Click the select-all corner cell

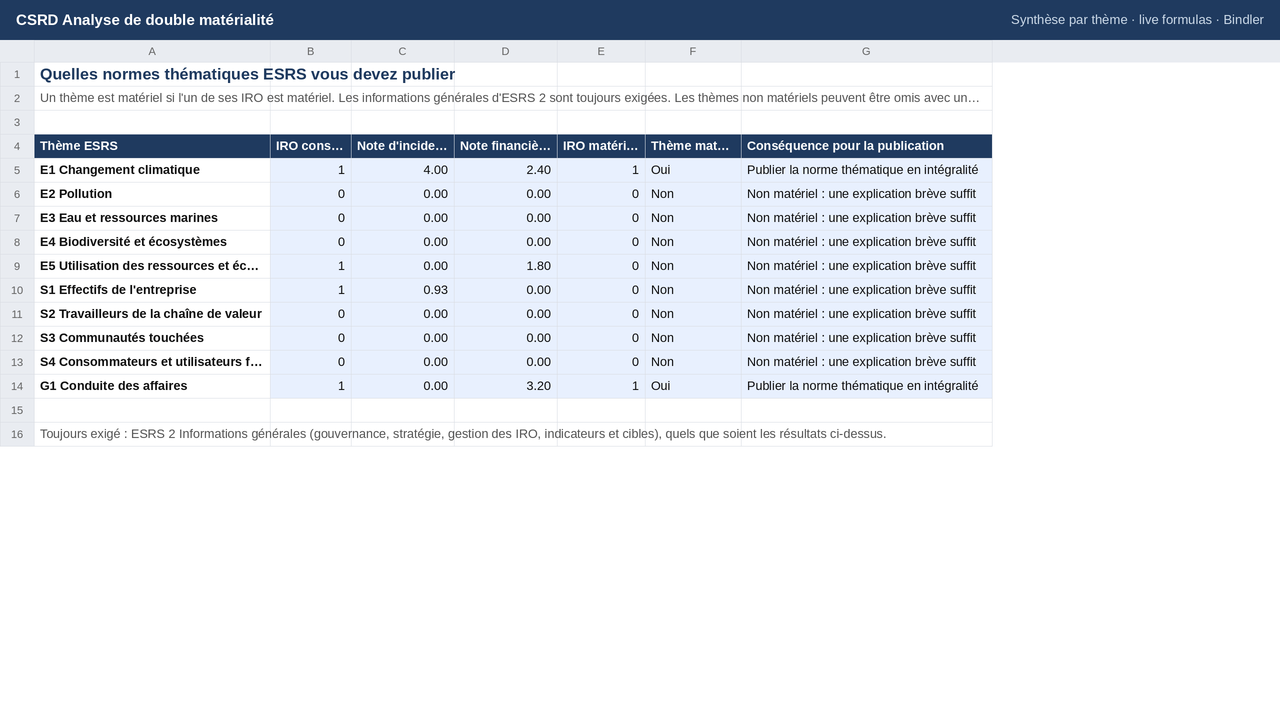(17, 51)
